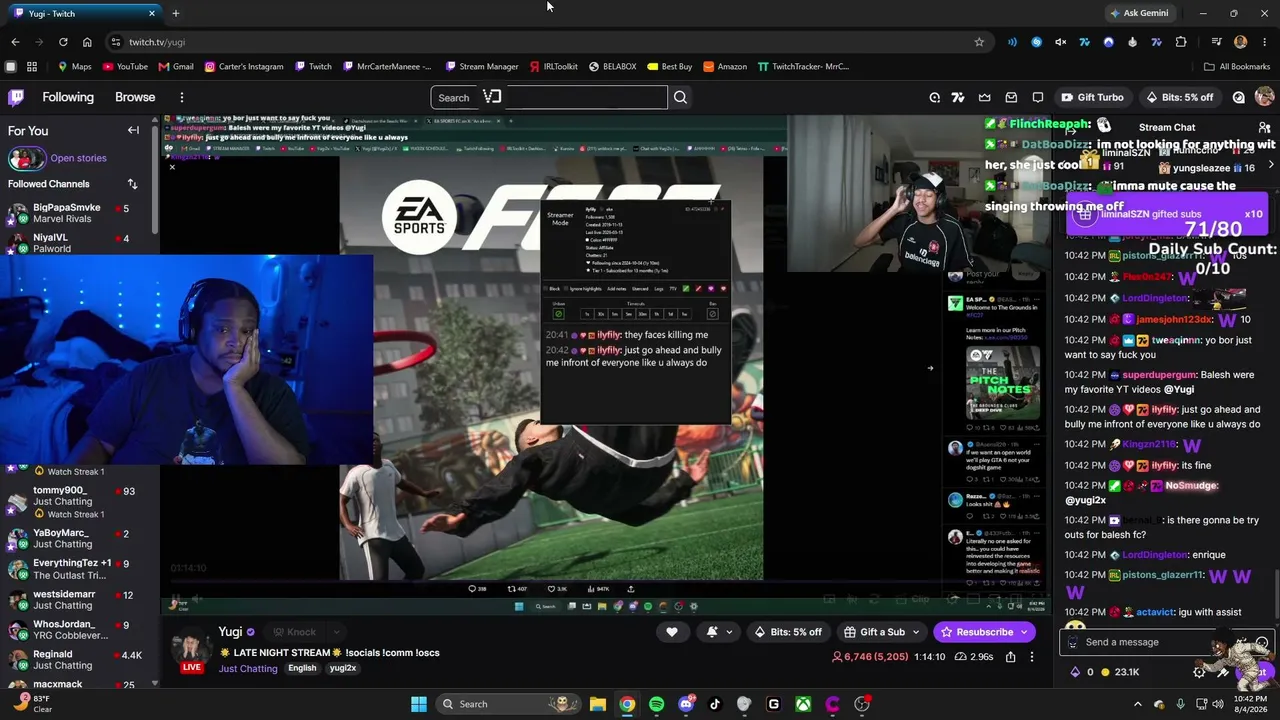
Task: Go back to the previous page in Chrome
Action: point(15,42)
